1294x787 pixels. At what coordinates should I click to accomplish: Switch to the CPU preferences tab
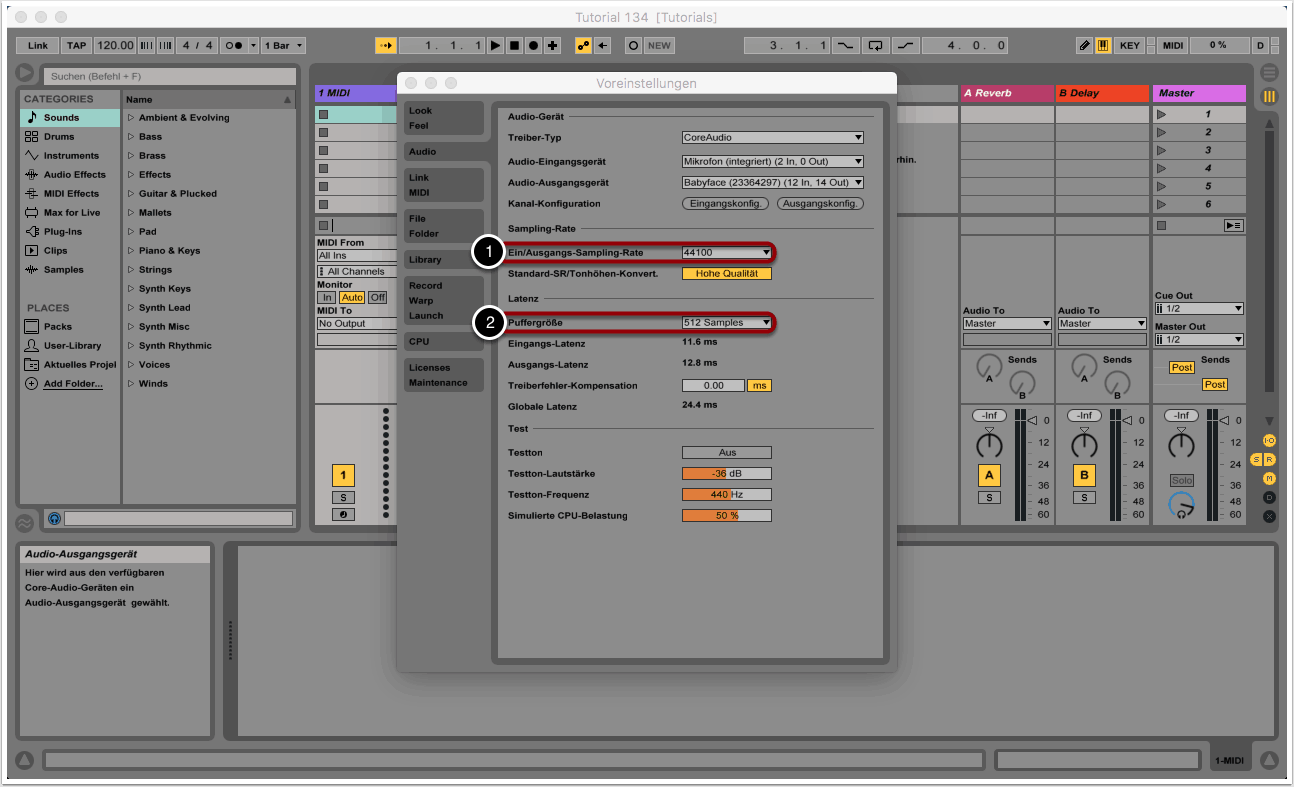click(419, 342)
